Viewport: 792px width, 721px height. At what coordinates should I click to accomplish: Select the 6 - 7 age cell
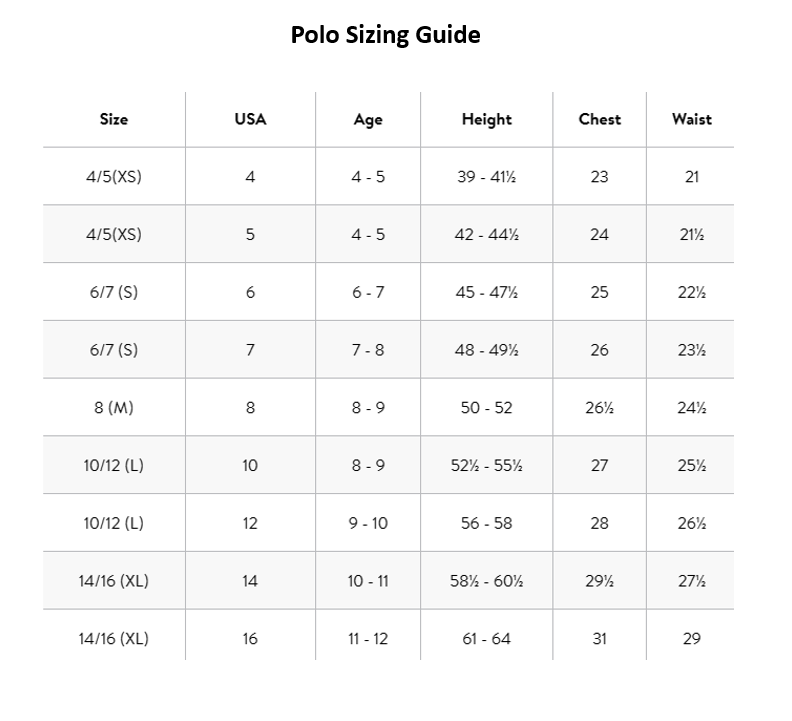point(368,293)
